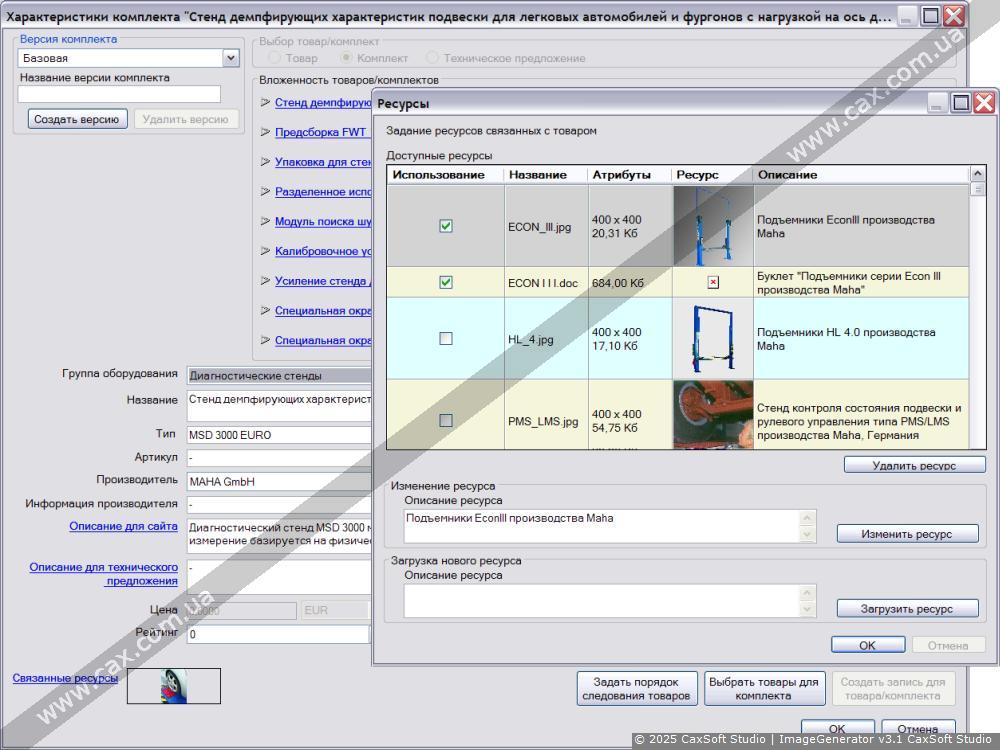1000x750 pixels.
Task: Click the linked resources wheel thumbnail
Action: tap(174, 686)
